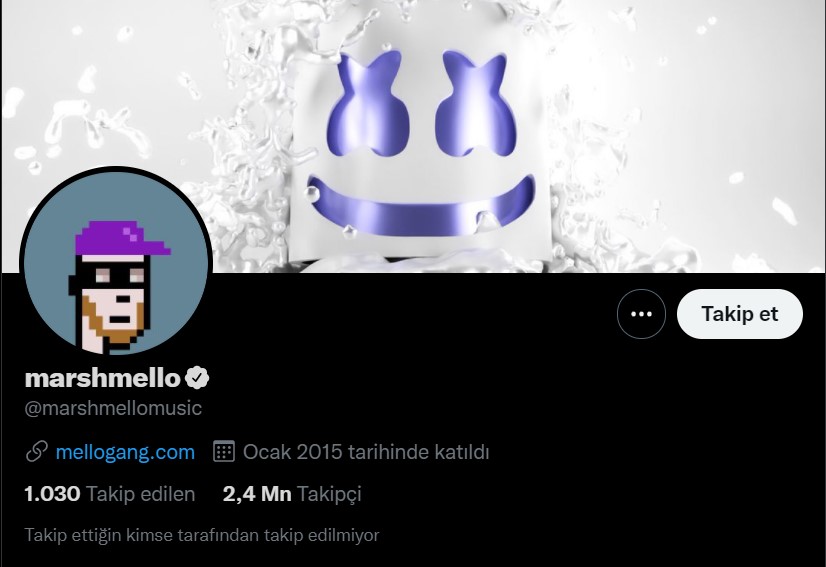The width and height of the screenshot is (826, 567).
Task: Click the Takip edilen label
Action: tap(141, 494)
